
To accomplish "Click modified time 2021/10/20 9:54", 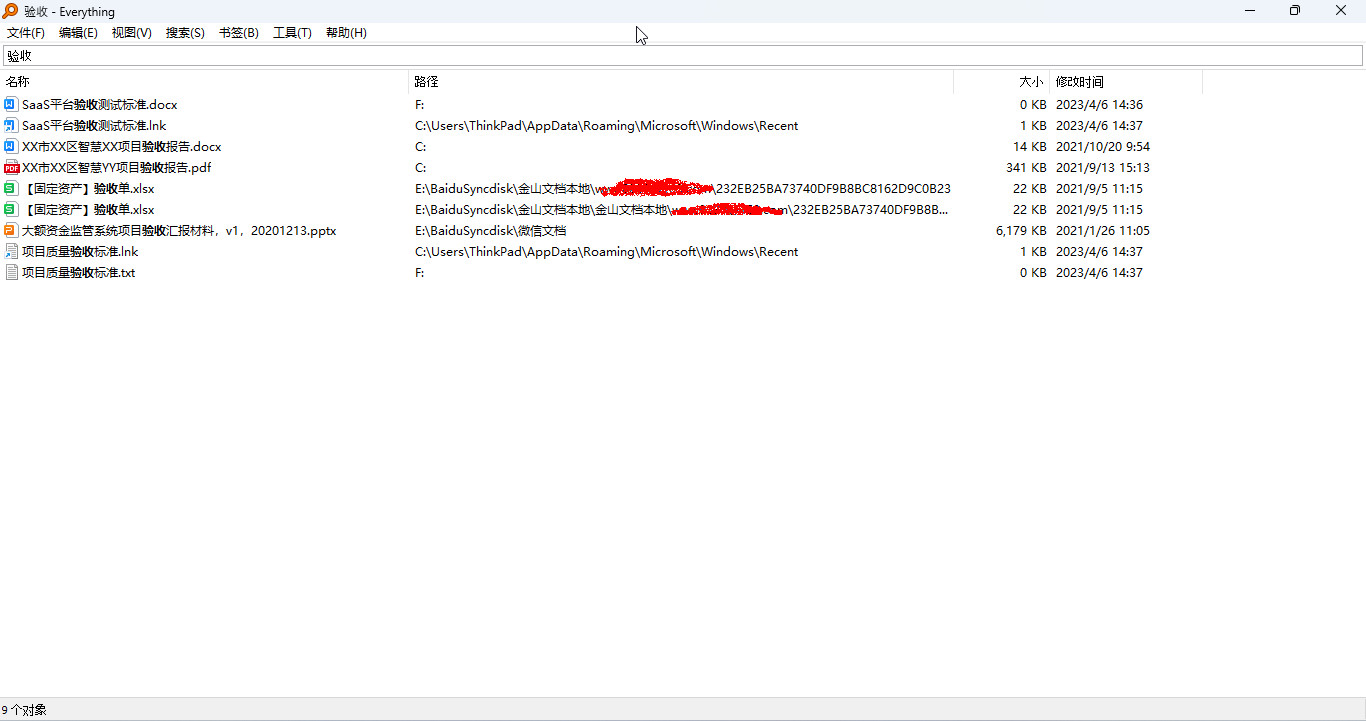I will [1103, 147].
